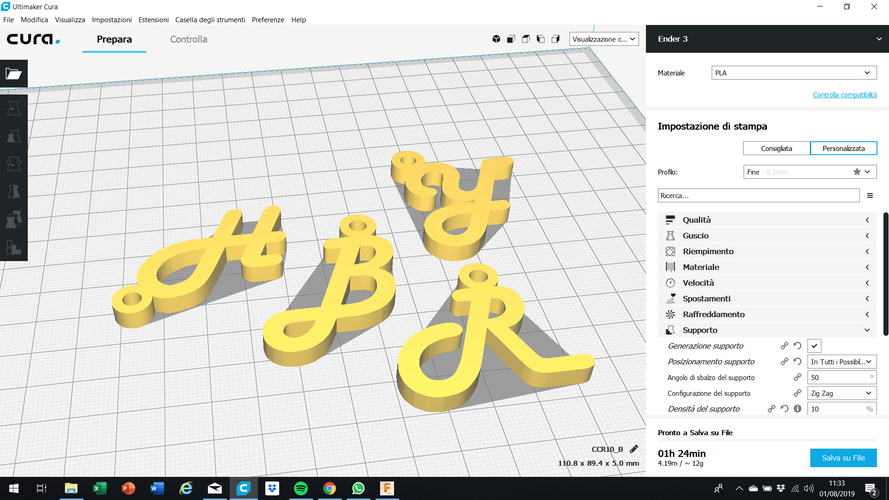Open the Help menu
The width and height of the screenshot is (889, 500).
tap(298, 20)
